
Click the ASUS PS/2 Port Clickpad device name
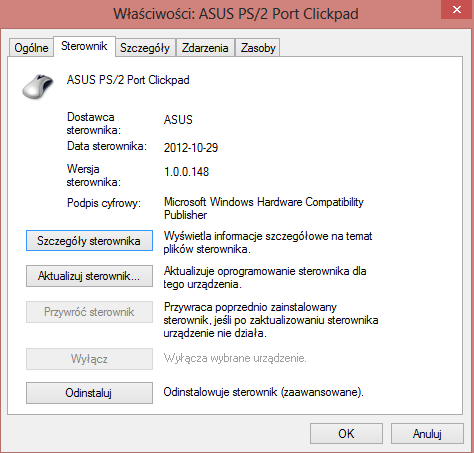click(x=128, y=80)
